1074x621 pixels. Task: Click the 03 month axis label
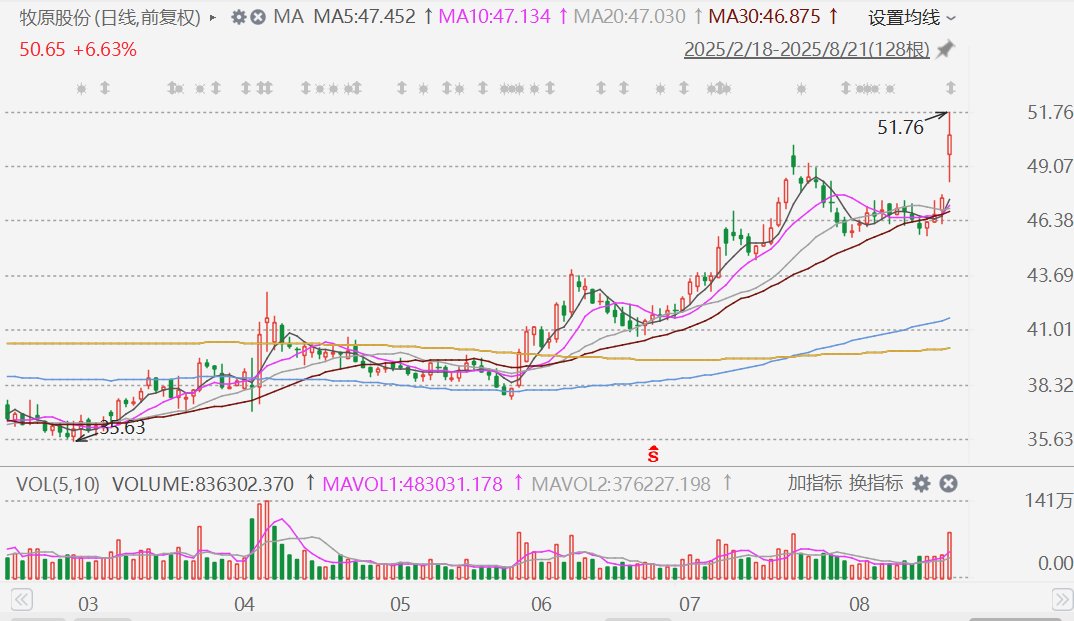[88, 604]
